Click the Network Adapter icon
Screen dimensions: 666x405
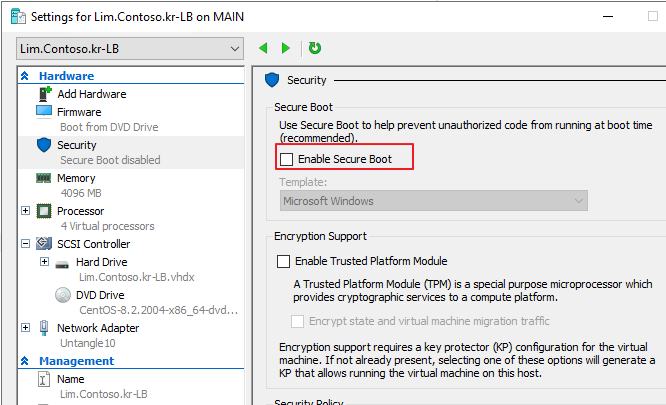(x=44, y=328)
